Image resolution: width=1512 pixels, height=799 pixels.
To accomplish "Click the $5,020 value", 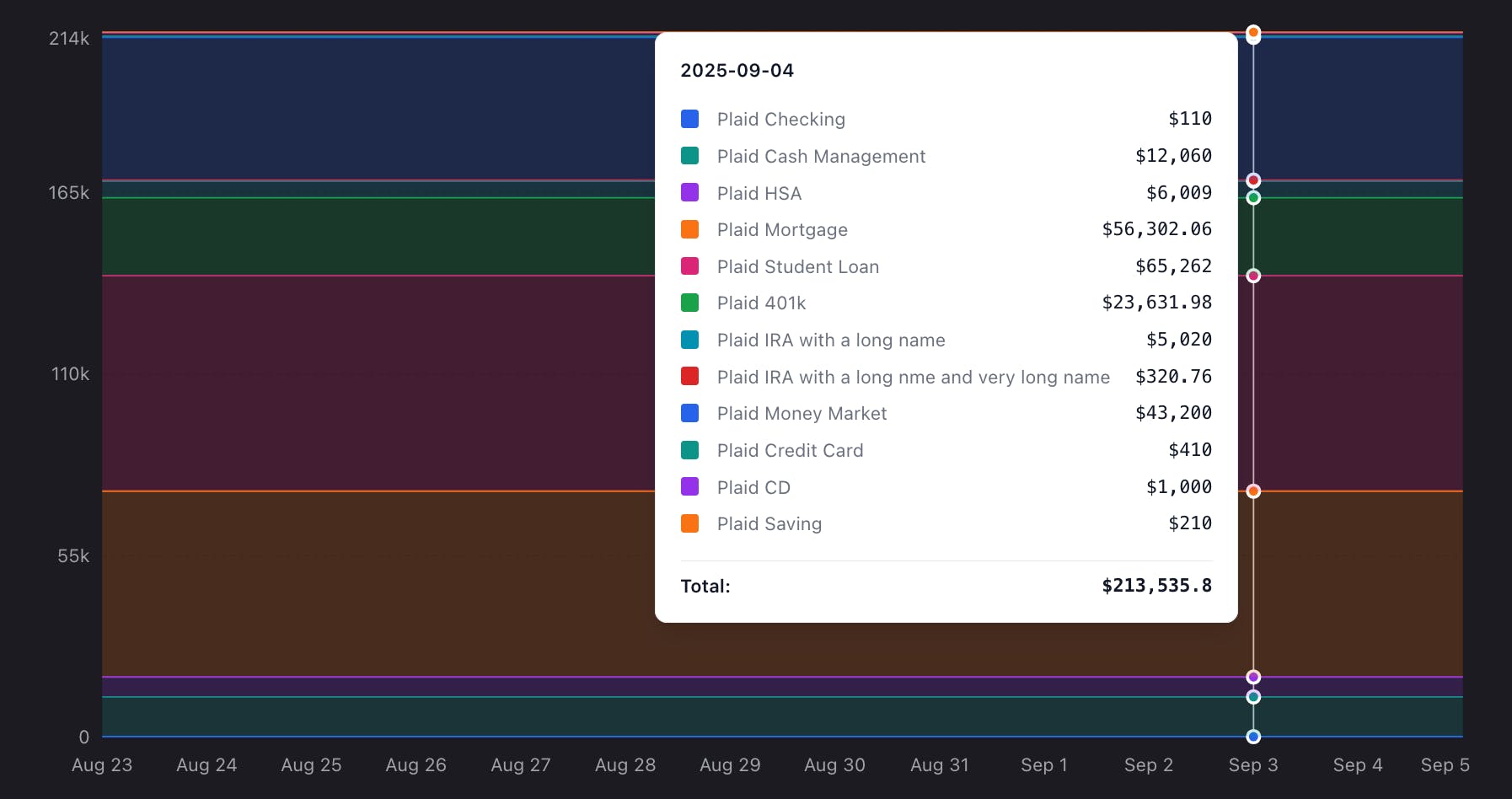I will 1179,340.
